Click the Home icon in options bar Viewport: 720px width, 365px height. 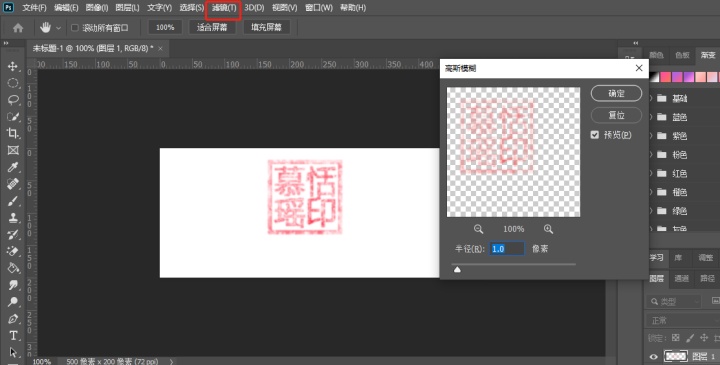[18, 28]
